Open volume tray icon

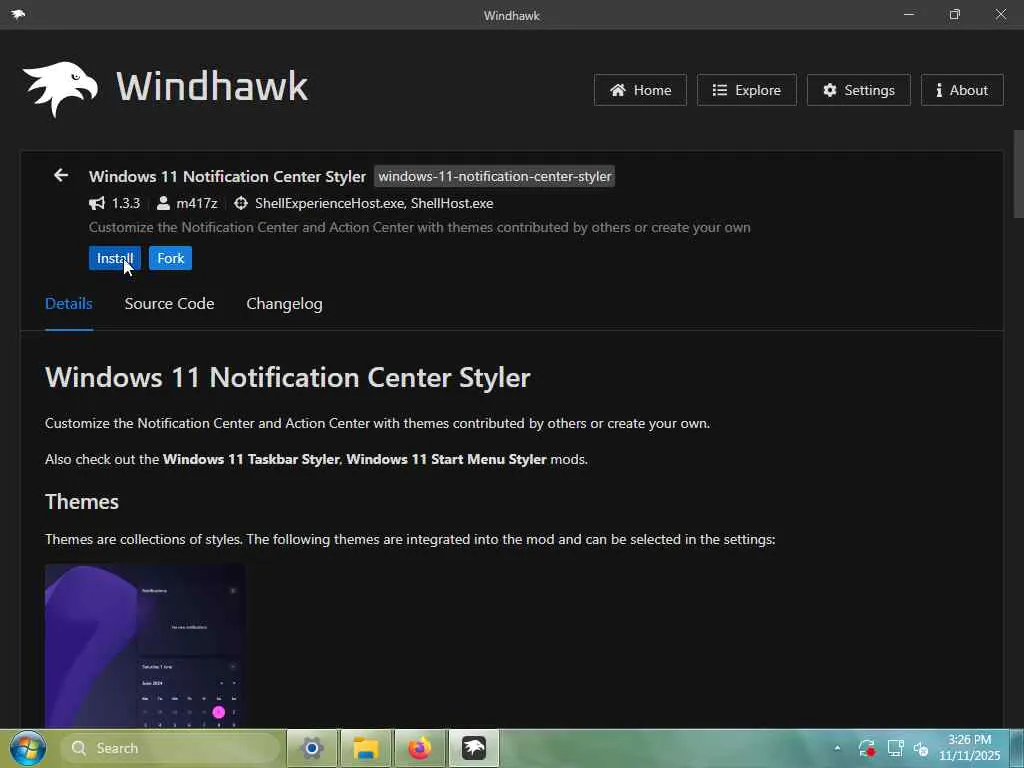[x=921, y=748]
